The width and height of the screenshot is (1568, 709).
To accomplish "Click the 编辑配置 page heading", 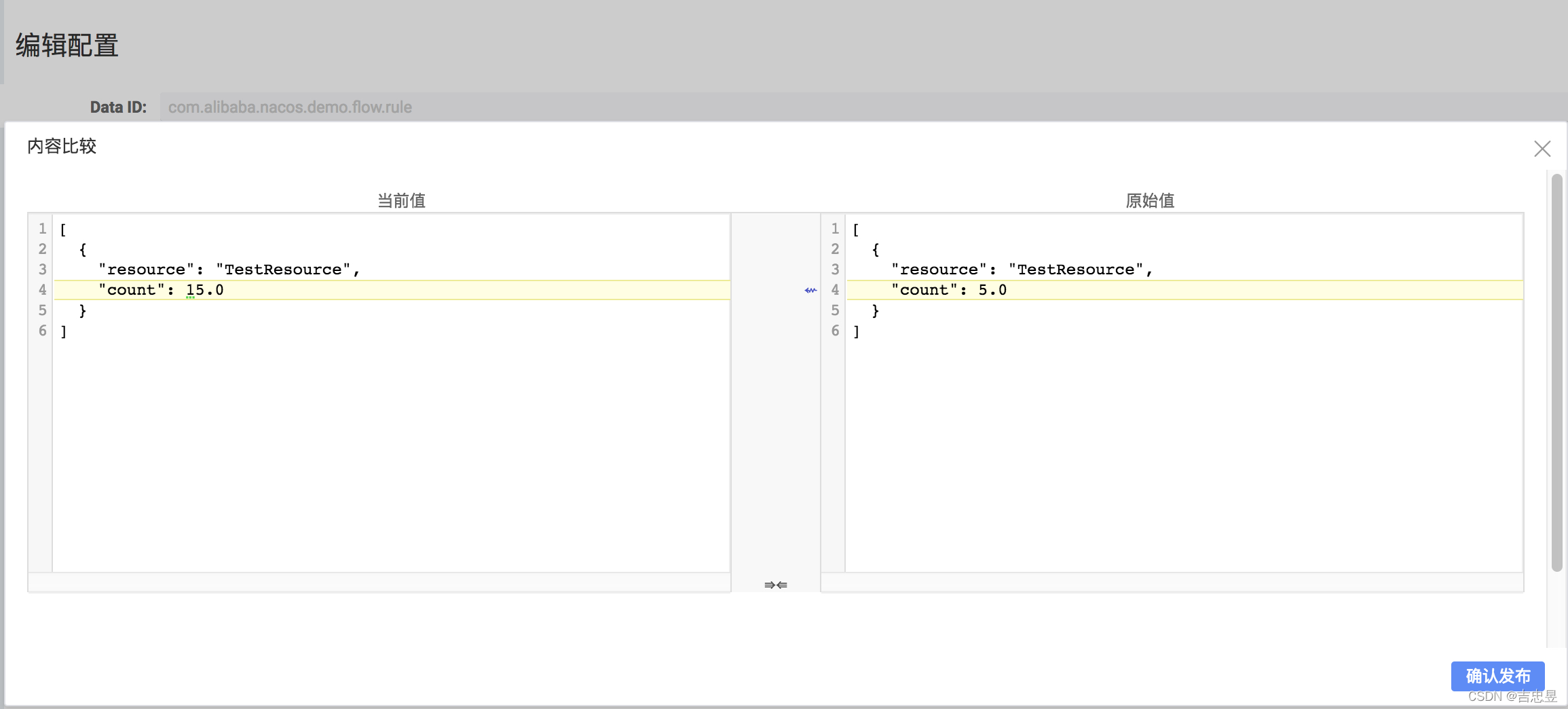I will (x=67, y=46).
